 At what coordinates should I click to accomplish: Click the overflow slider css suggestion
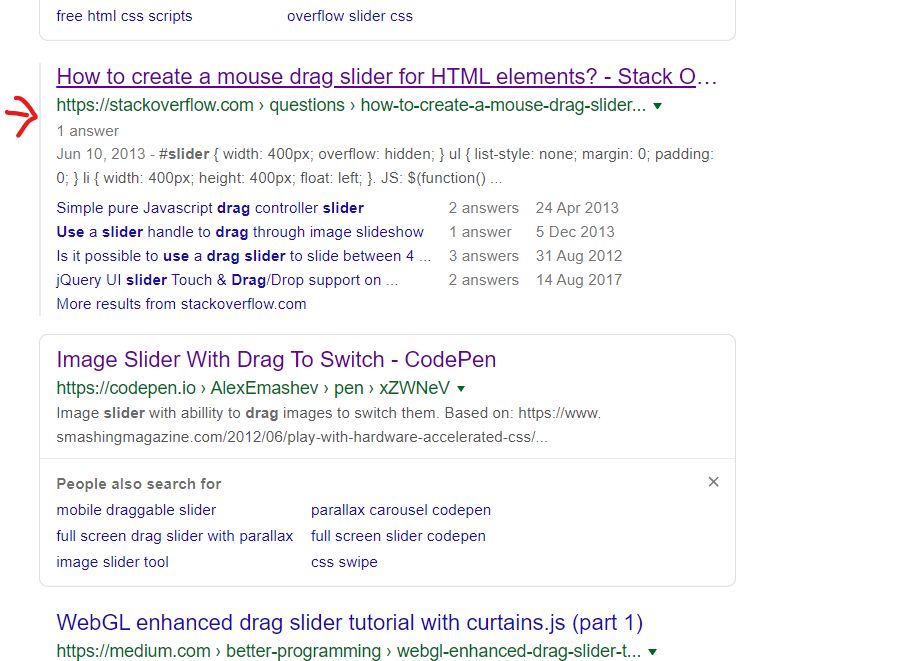tap(350, 16)
